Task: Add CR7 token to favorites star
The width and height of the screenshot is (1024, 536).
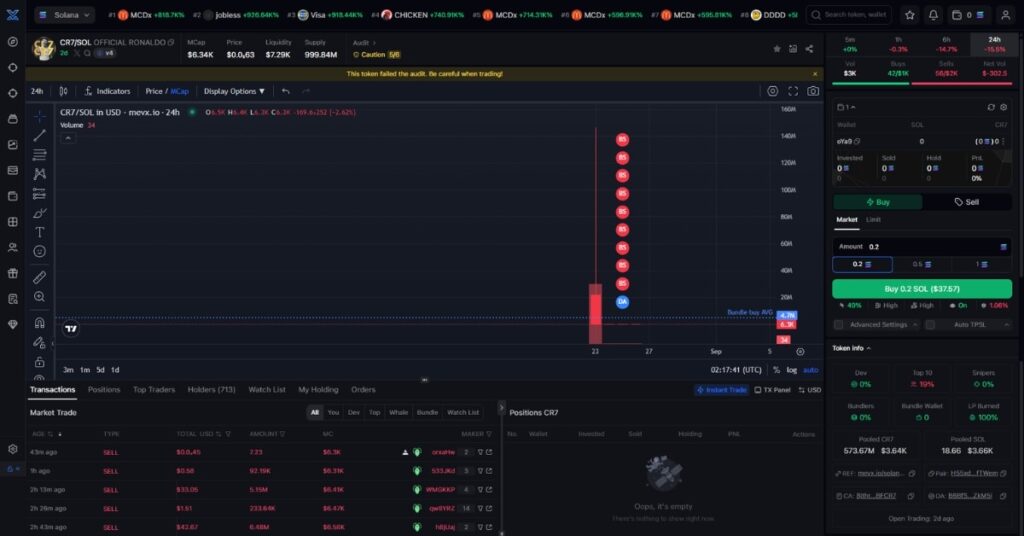Action: coord(776,49)
